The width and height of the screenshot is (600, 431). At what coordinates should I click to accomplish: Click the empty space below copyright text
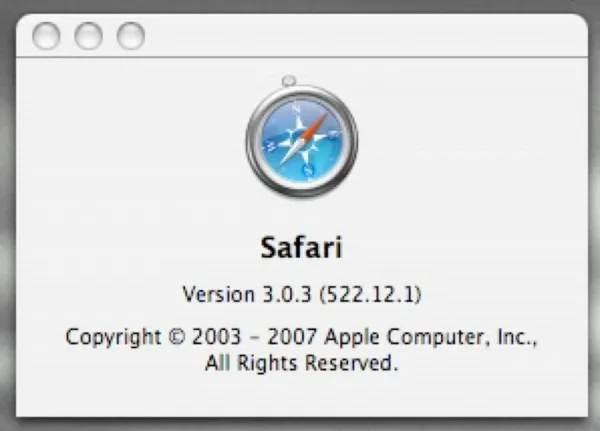click(301, 395)
